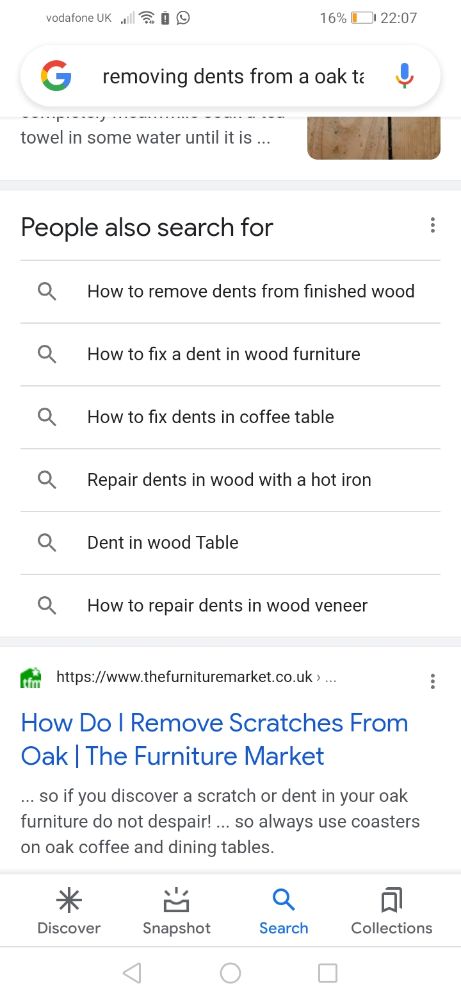Tap the wood table thumbnail image
The image size is (461, 1000).
tap(374, 138)
